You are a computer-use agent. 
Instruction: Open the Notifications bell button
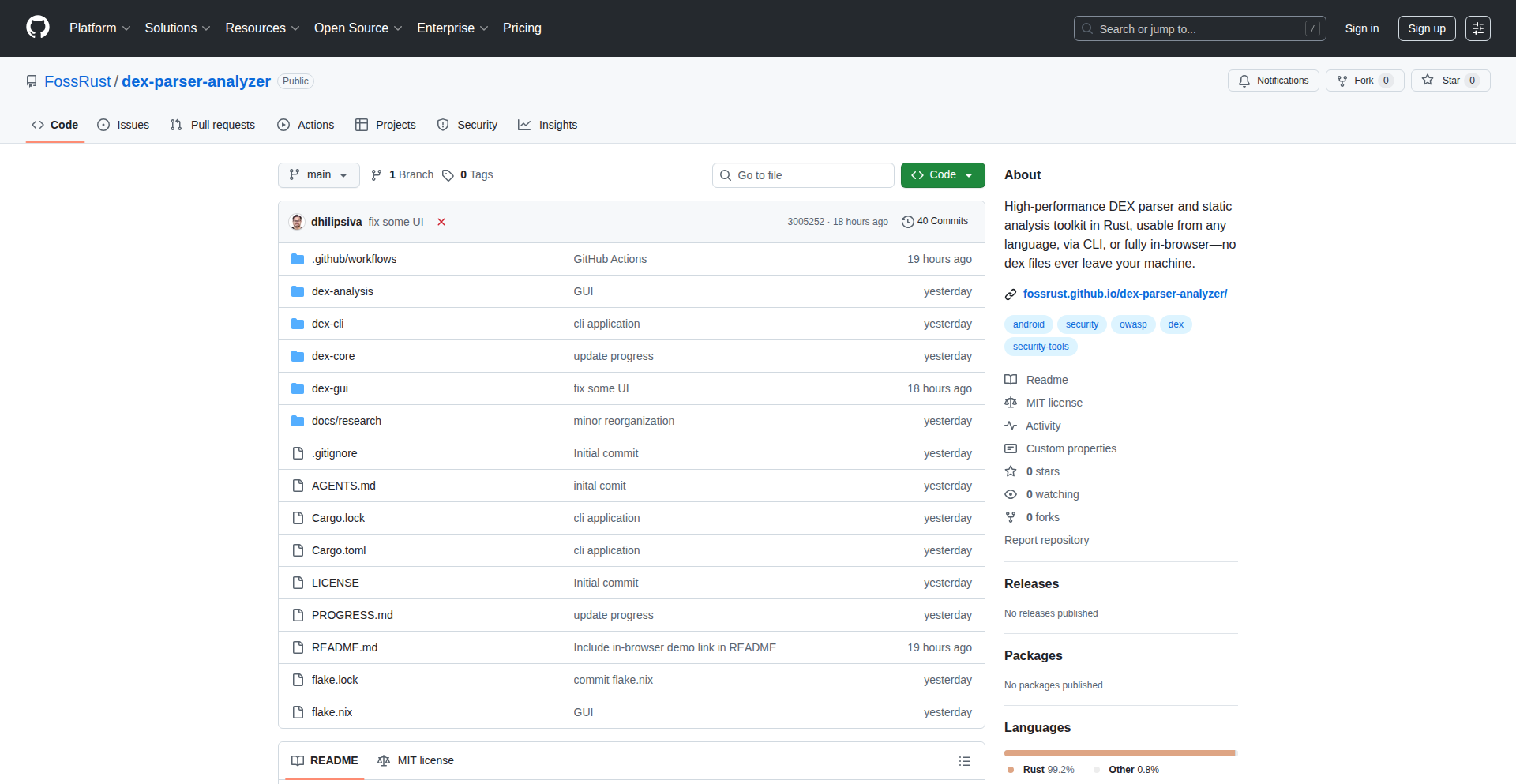[1273, 81]
